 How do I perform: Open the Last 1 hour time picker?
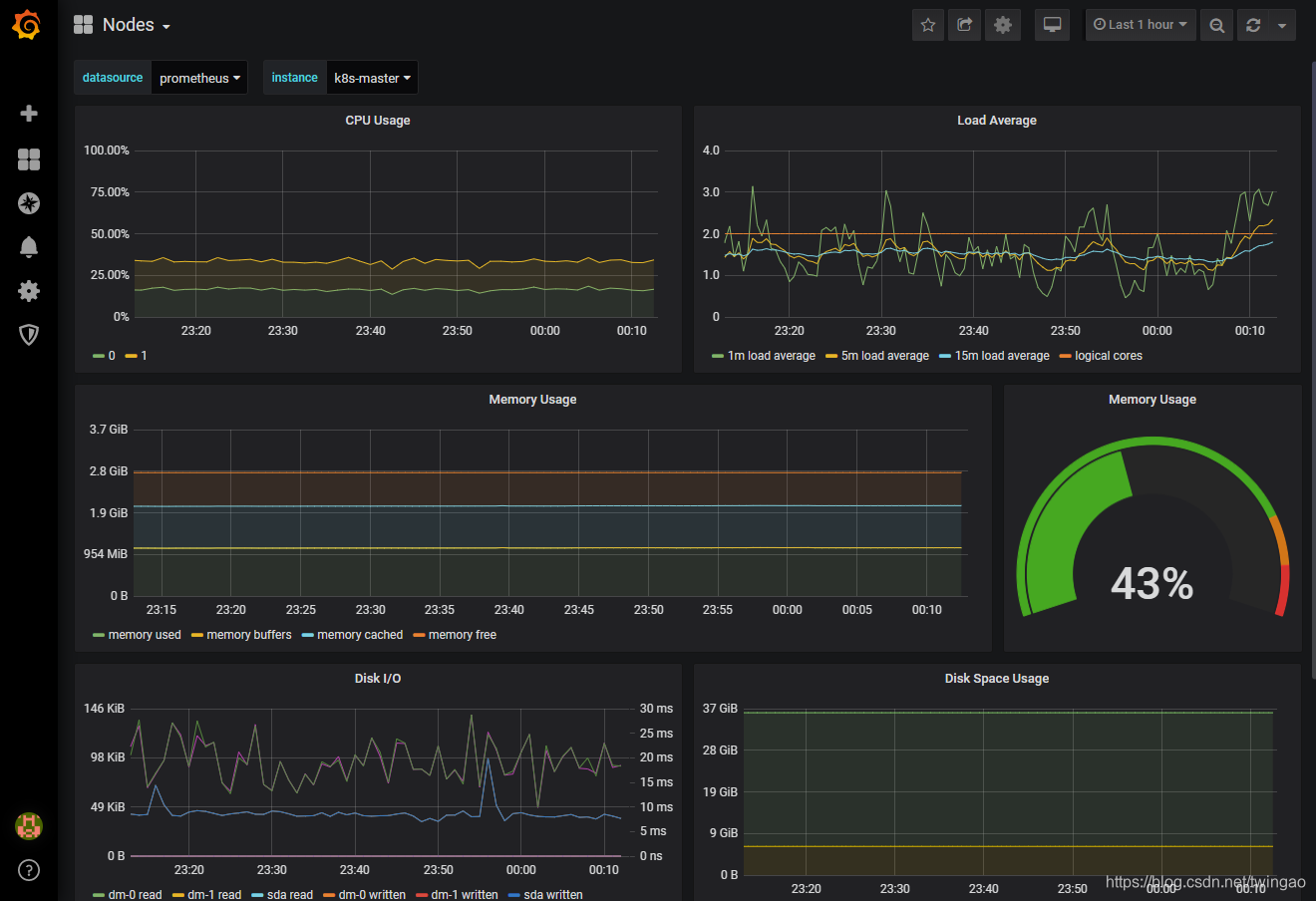click(1141, 25)
